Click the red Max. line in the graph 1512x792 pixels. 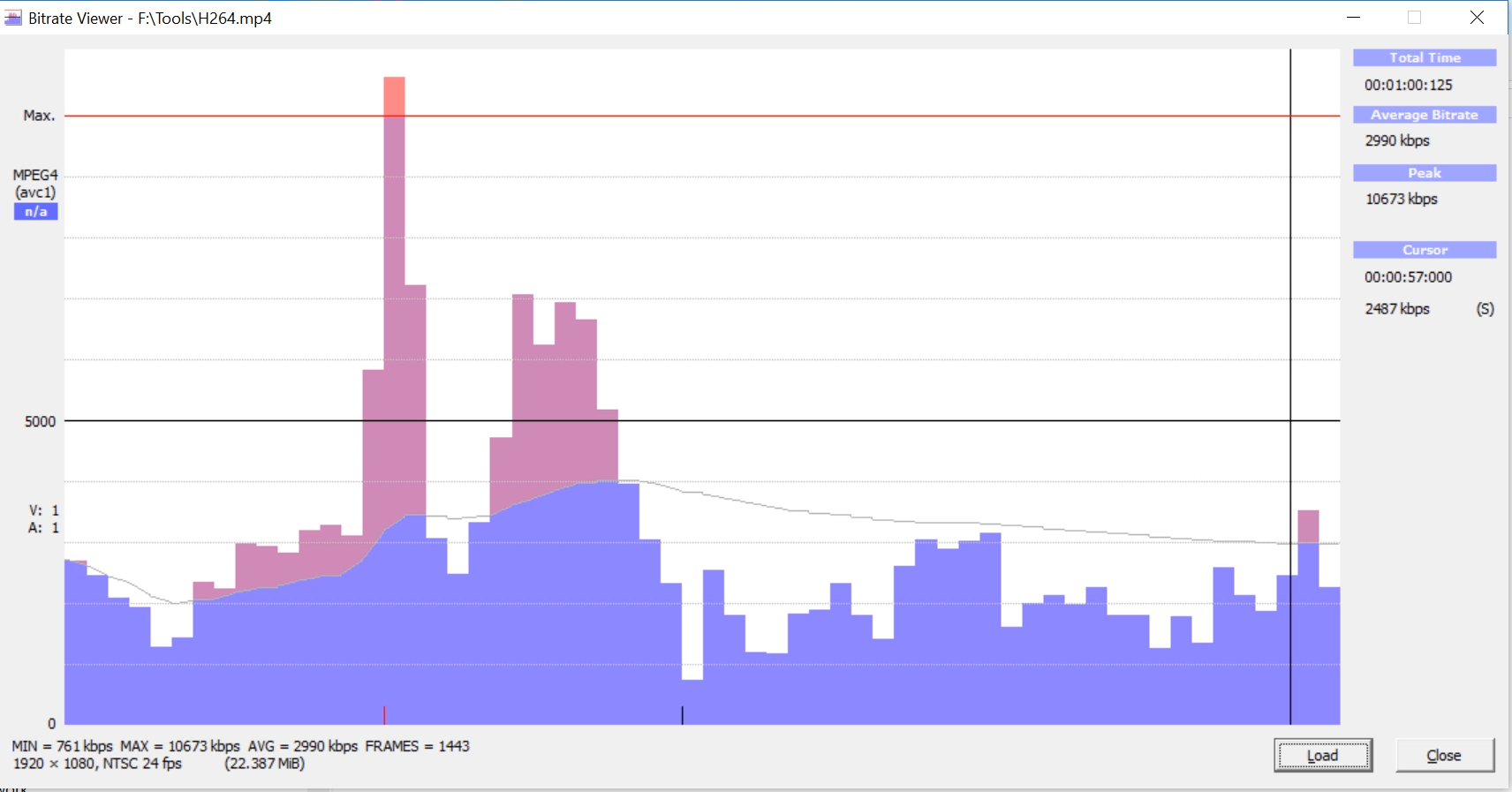tap(702, 116)
